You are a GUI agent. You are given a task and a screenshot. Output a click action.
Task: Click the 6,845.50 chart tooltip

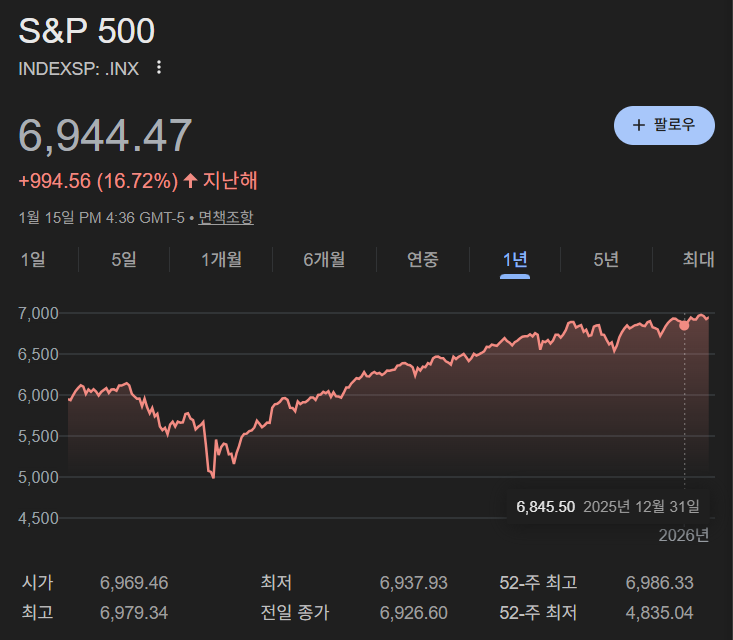[x=546, y=506]
